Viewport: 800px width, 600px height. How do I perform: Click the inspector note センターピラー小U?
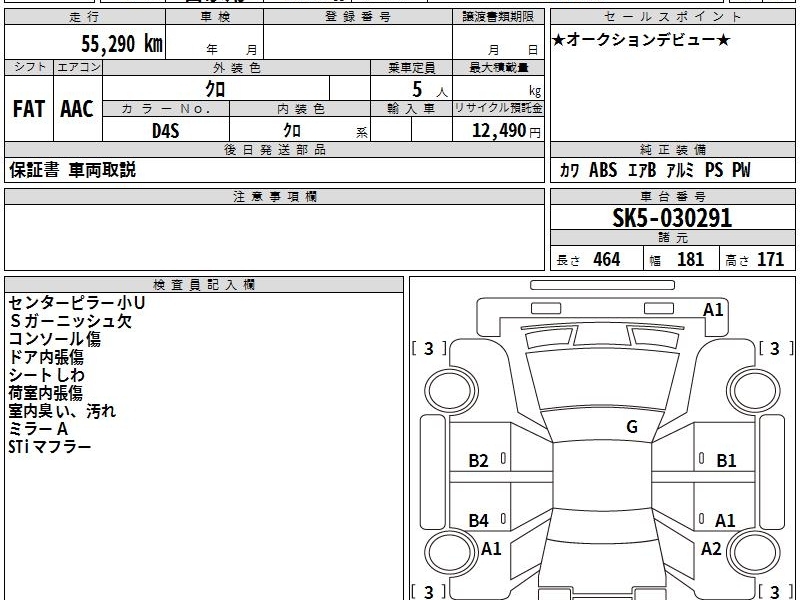point(77,303)
